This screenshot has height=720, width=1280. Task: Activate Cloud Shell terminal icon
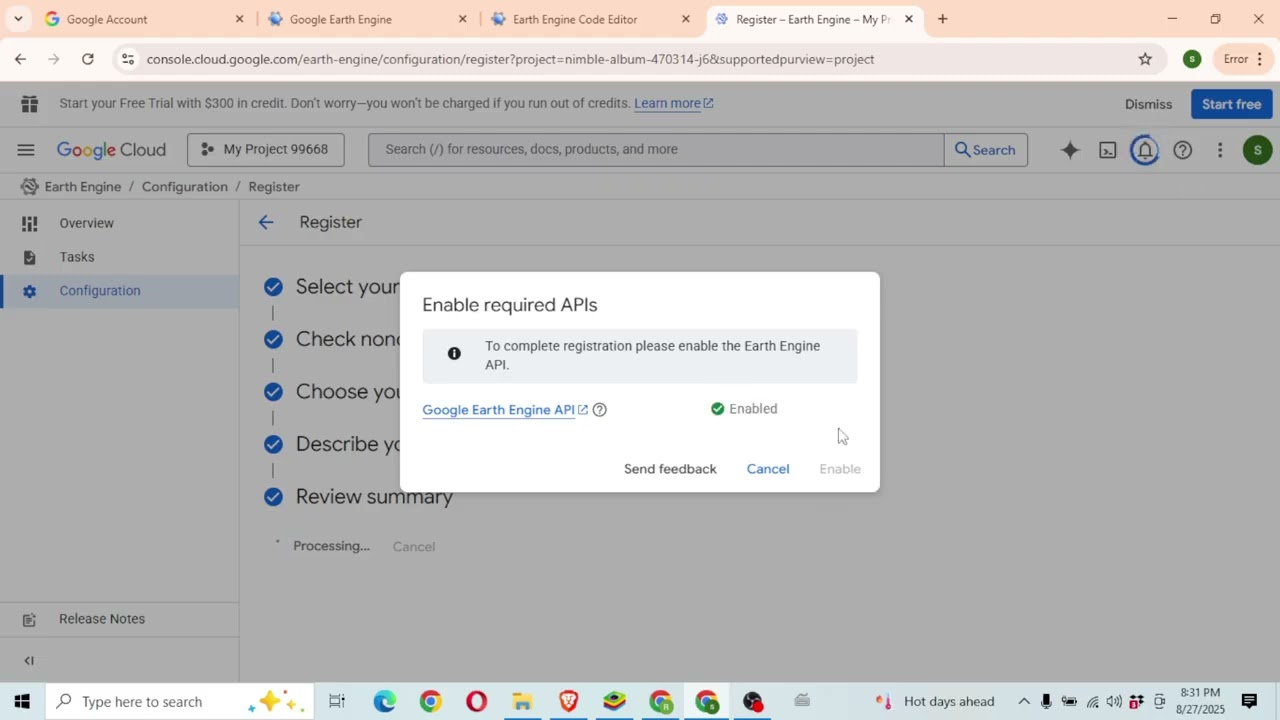1108,150
